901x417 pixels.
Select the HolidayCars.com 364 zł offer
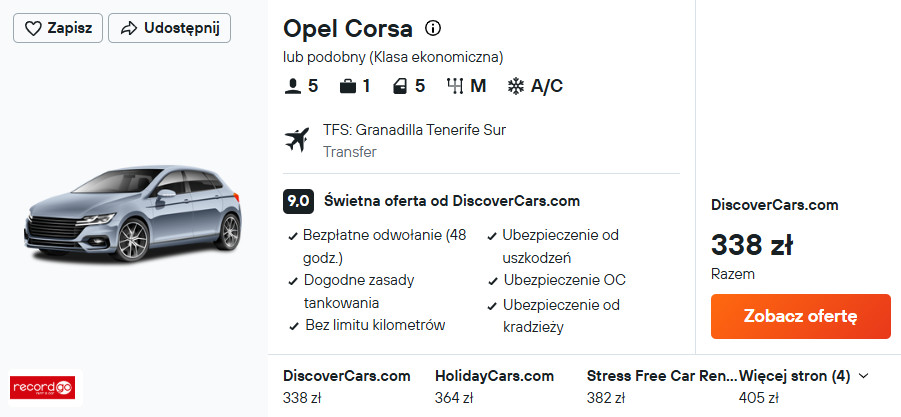pyautogui.click(x=494, y=386)
